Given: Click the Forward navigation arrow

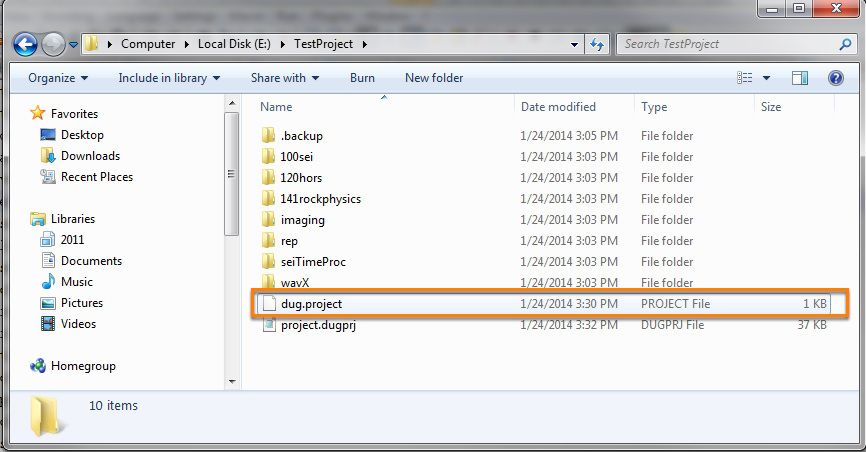Looking at the screenshot, I should tap(54, 44).
